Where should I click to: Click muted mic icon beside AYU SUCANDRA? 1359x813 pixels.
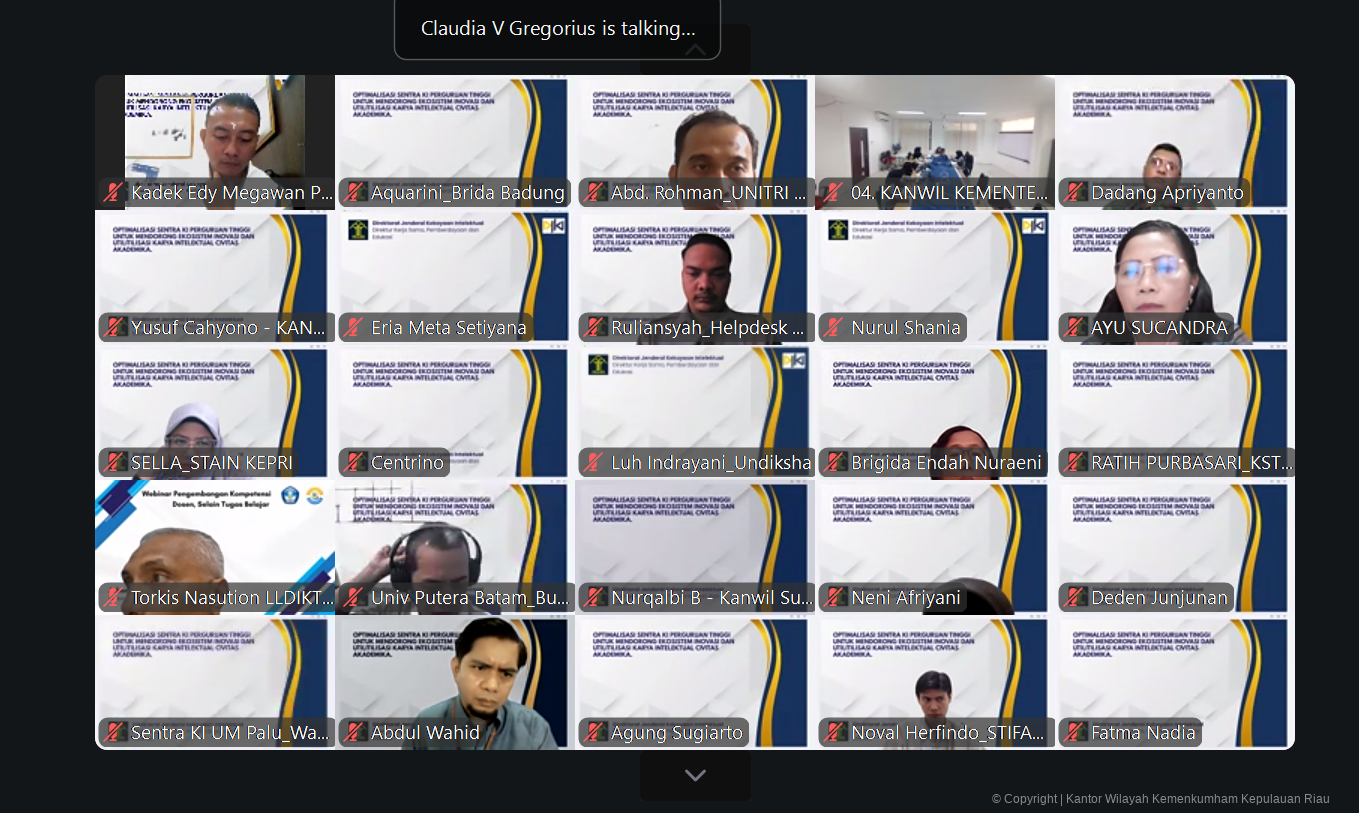[x=1075, y=328]
